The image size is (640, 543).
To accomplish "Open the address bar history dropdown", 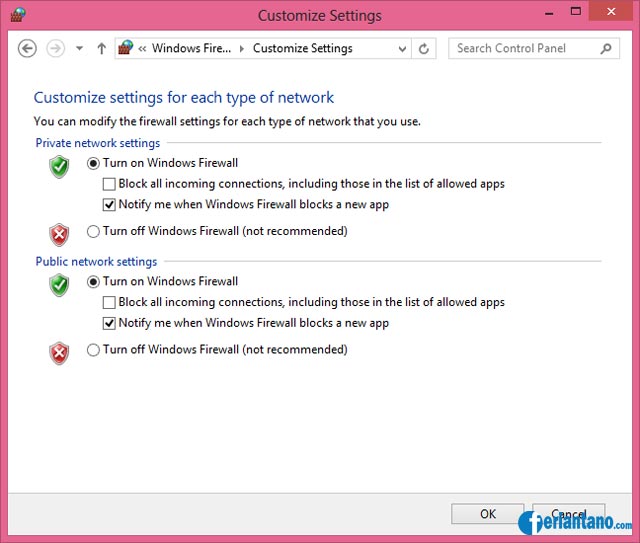I will click(402, 49).
